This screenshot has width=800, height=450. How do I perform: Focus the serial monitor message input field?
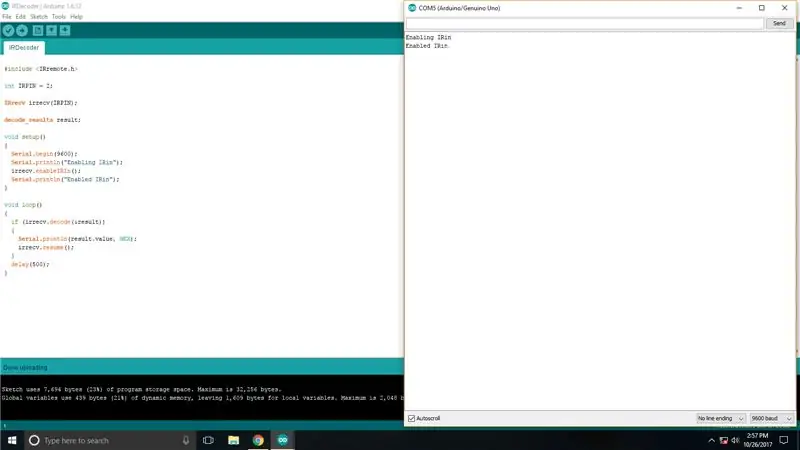[585, 23]
